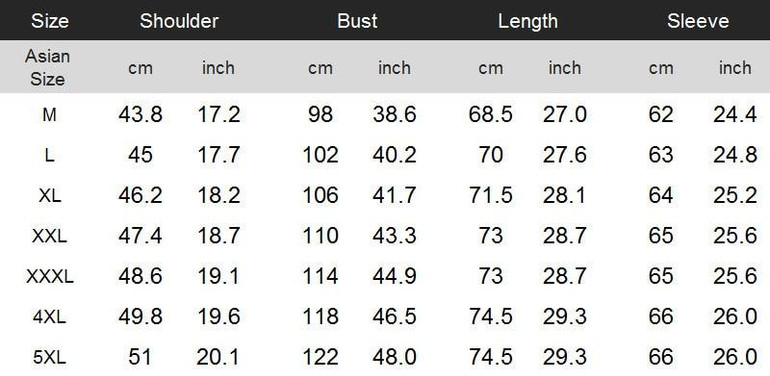Click the 43.8 shoulder cm value
Screen dimensions: 770x376
[x=140, y=115]
